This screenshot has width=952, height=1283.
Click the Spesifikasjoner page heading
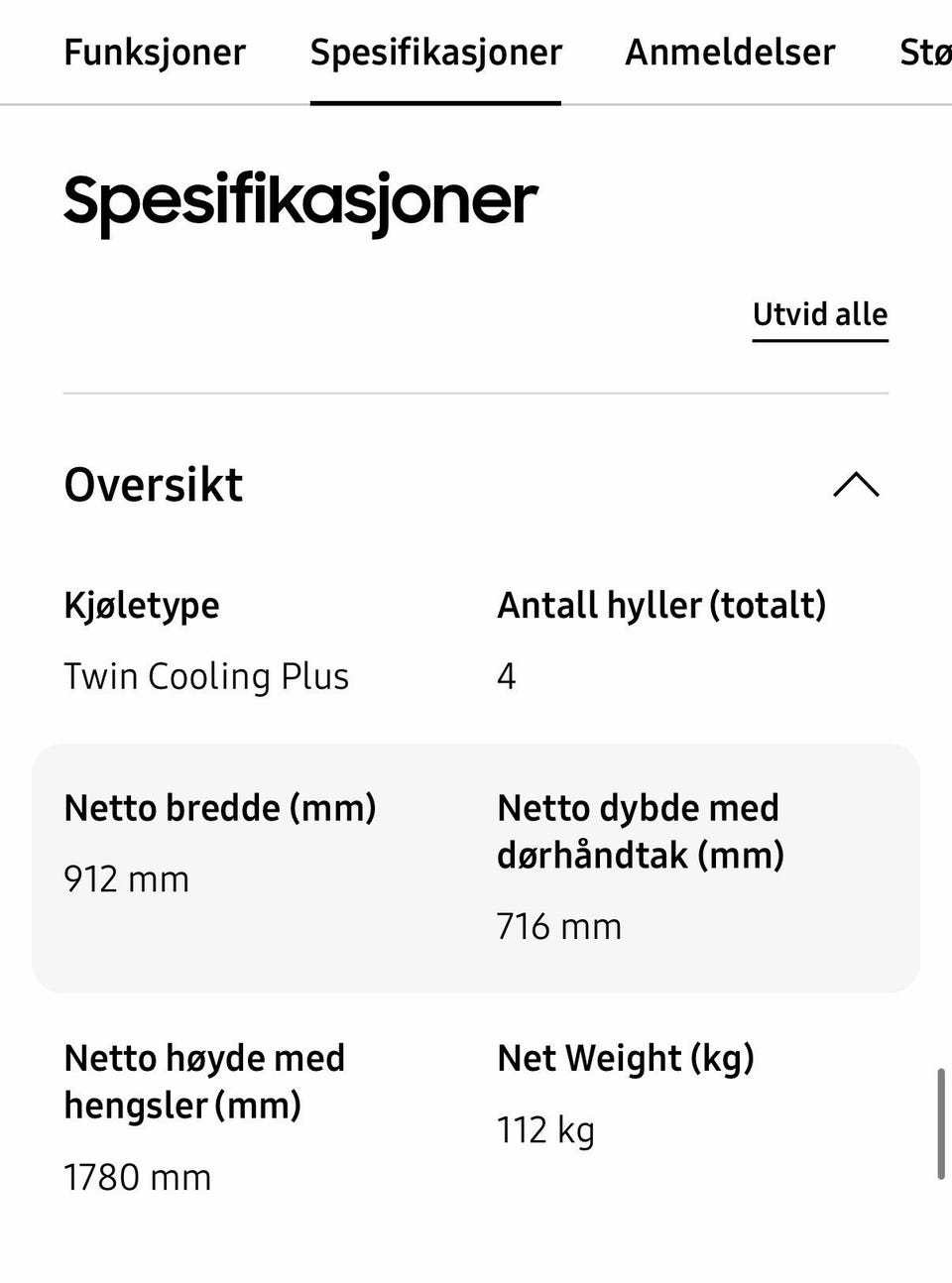point(300,203)
